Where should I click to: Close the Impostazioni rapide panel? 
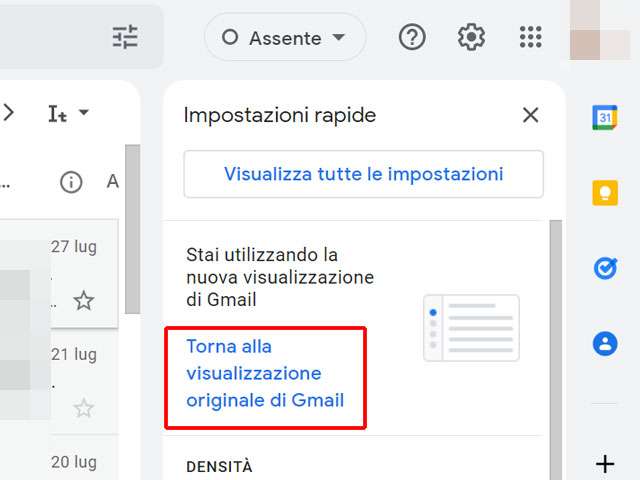coord(531,115)
